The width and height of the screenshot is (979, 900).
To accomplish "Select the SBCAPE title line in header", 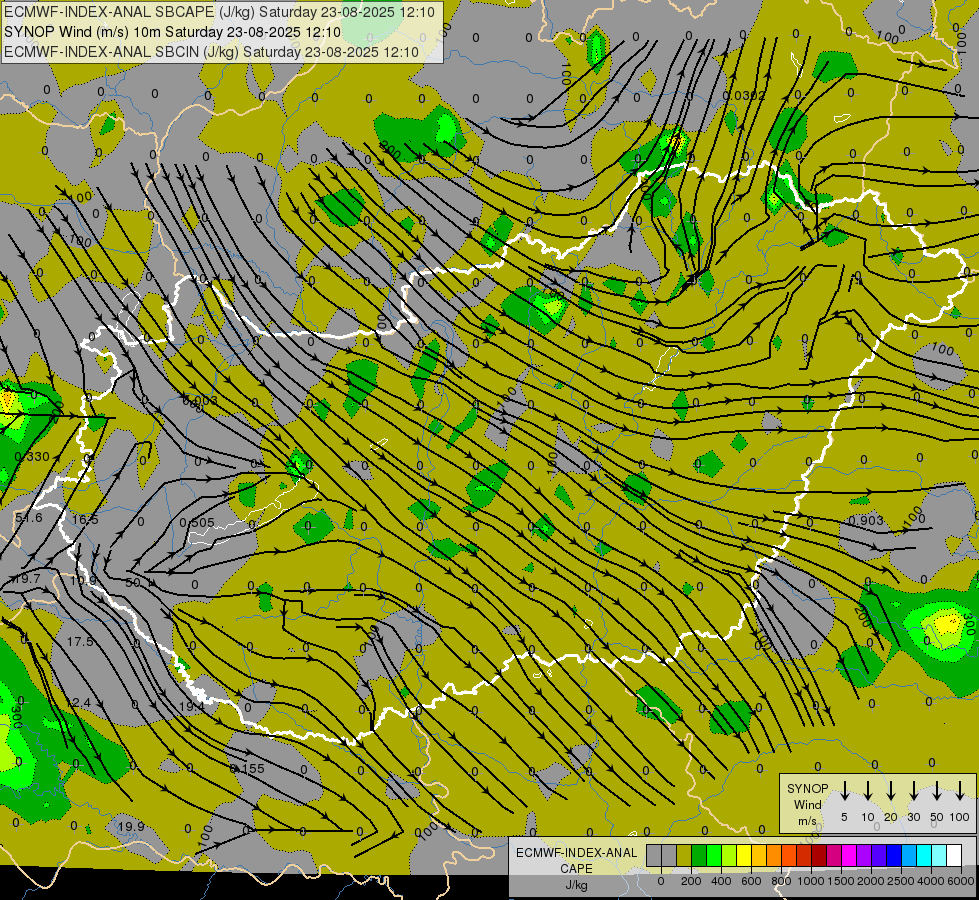I will click(219, 12).
